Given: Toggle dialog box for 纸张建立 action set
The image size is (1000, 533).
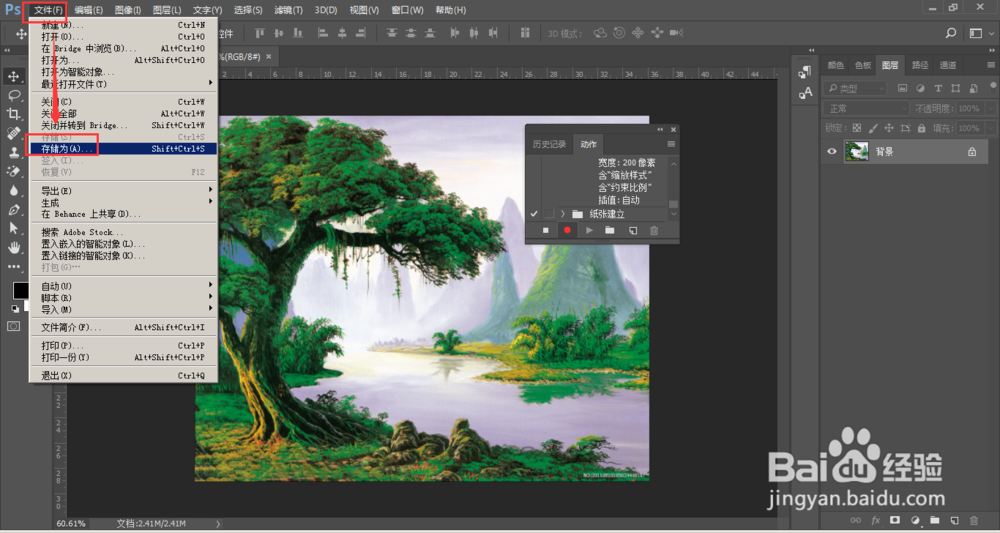Looking at the screenshot, I should (549, 214).
